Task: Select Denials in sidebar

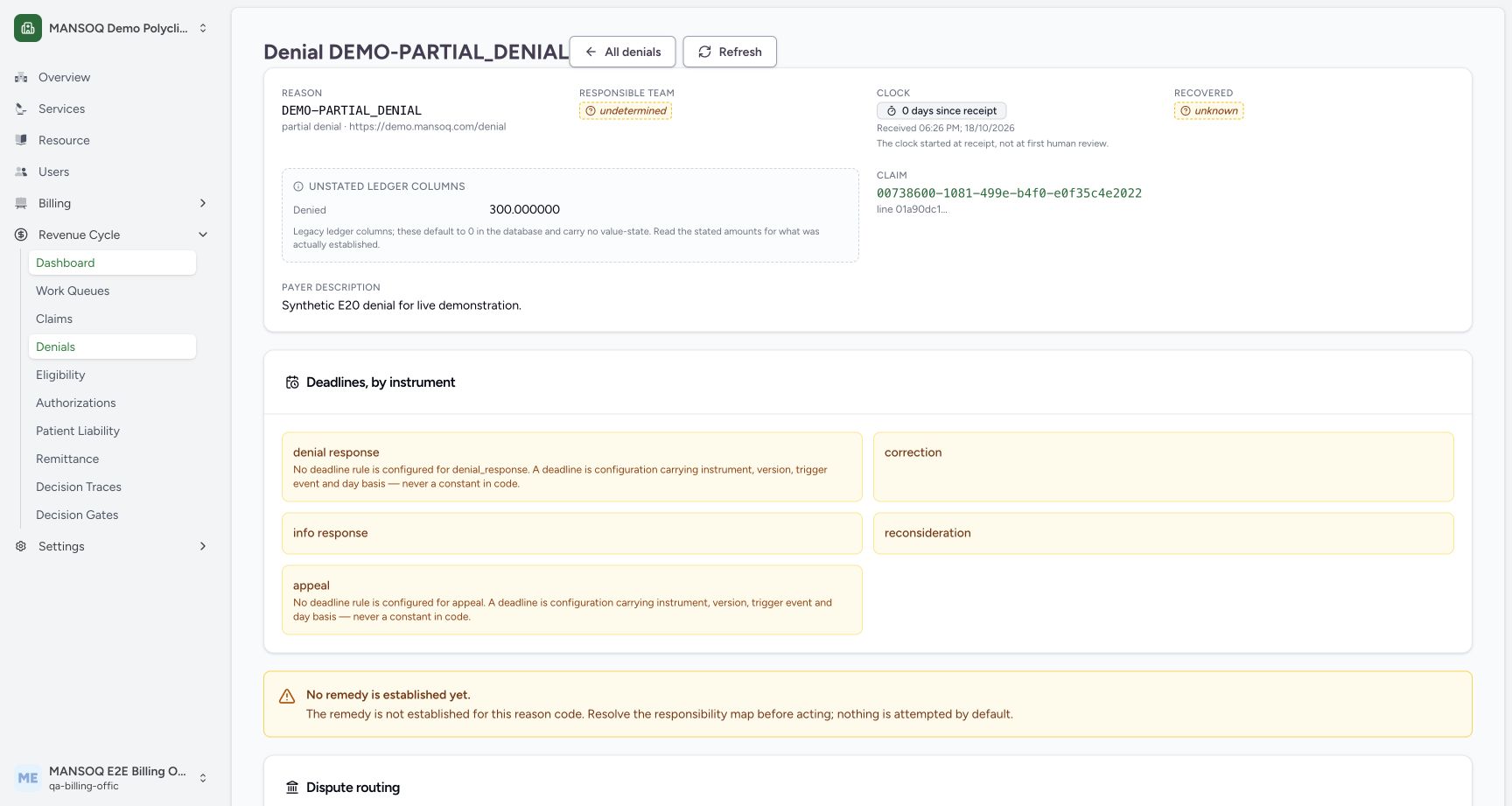Action: point(112,347)
